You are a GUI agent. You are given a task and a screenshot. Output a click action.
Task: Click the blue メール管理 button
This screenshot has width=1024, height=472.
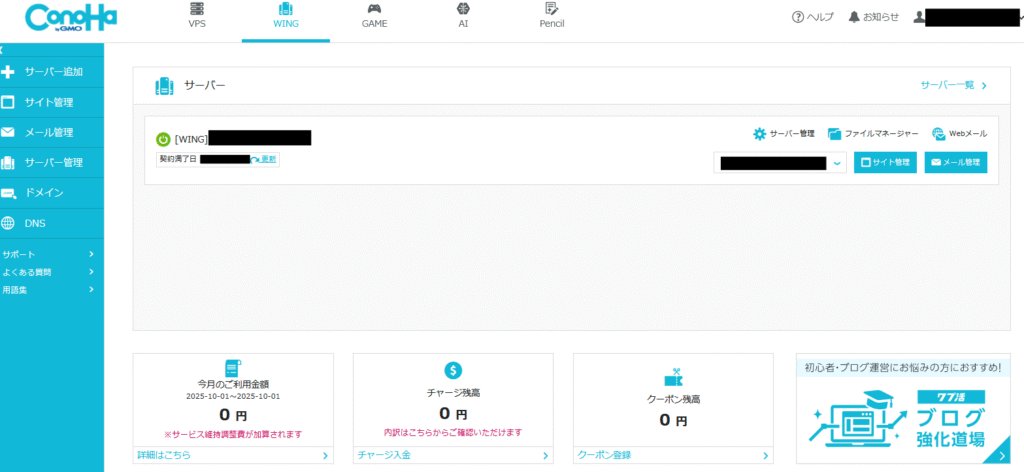955,162
